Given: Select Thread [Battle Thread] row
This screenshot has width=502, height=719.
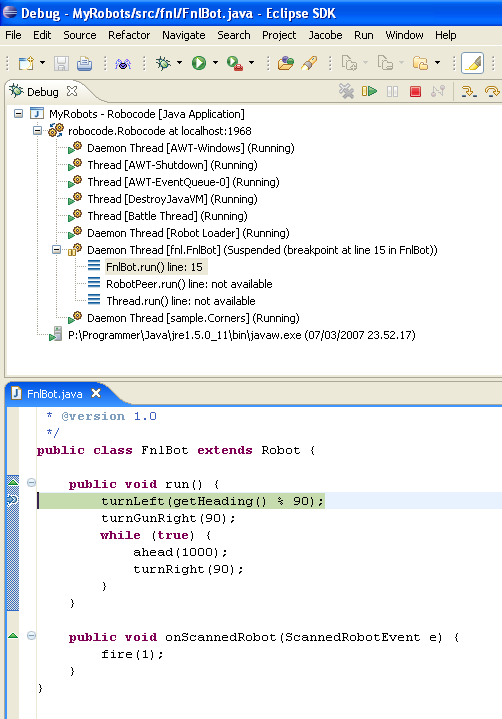Looking at the screenshot, I should [x=167, y=216].
